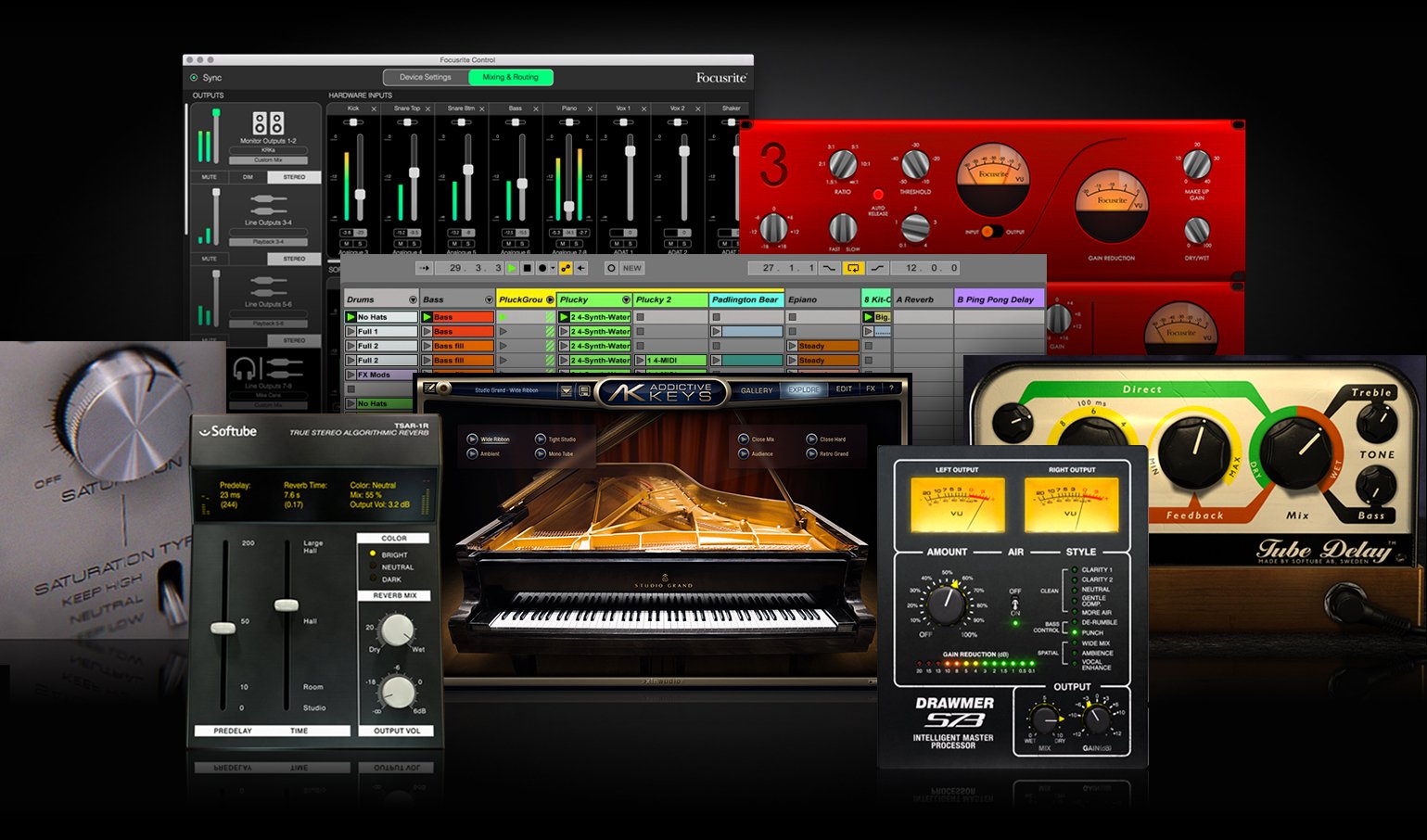1427x840 pixels.
Task: Launch the Full 1 clip in Drums track
Action: click(x=350, y=331)
